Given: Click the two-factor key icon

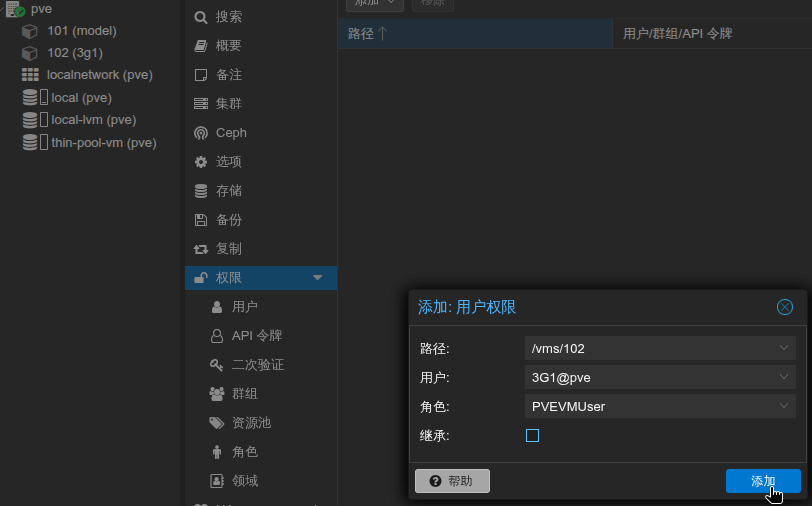Looking at the screenshot, I should click(x=217, y=365).
